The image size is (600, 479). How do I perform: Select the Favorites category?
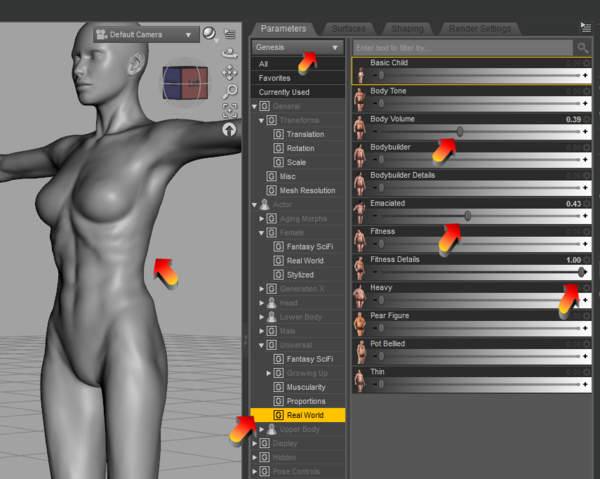(298, 78)
